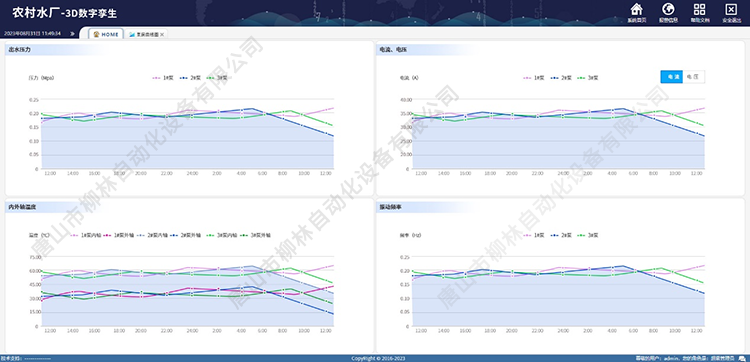Toggle 1#泵 series in 出水压力 chart legend

point(163,77)
